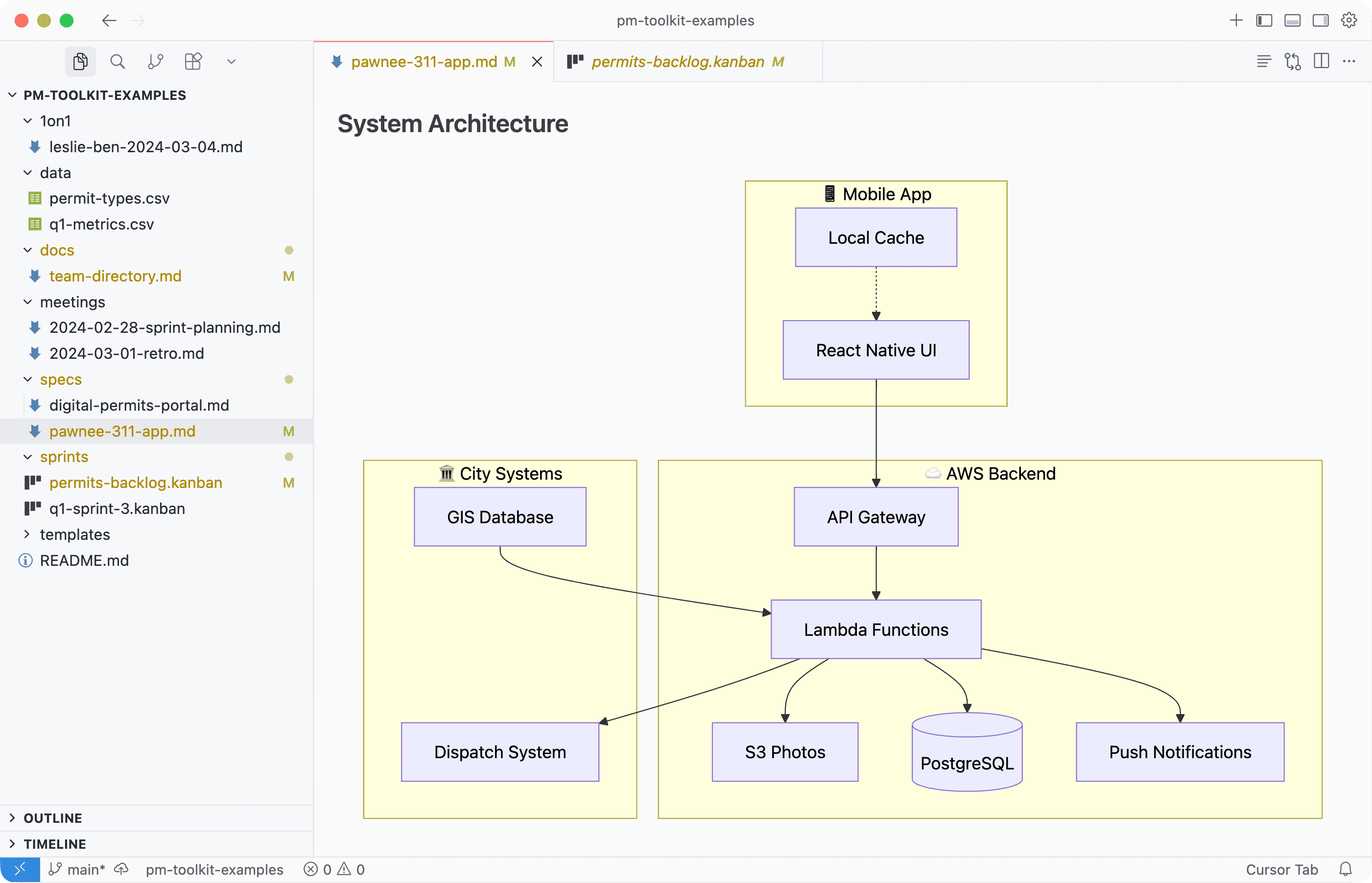
Task: Open q1-metrics.csv file
Action: 101,224
